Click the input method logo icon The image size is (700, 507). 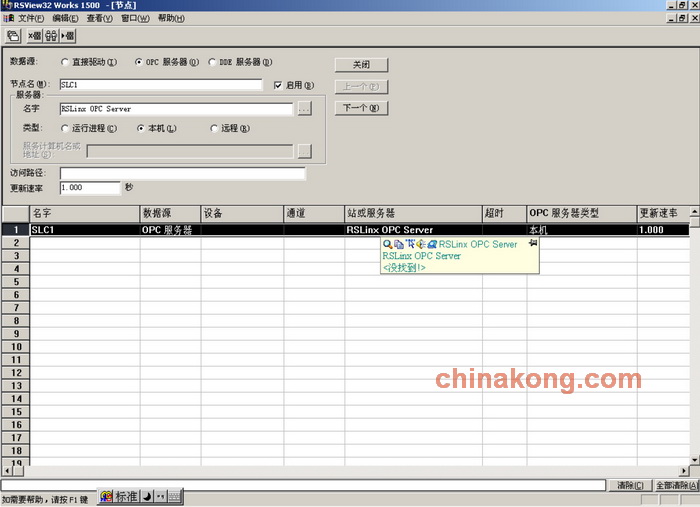(x=106, y=496)
